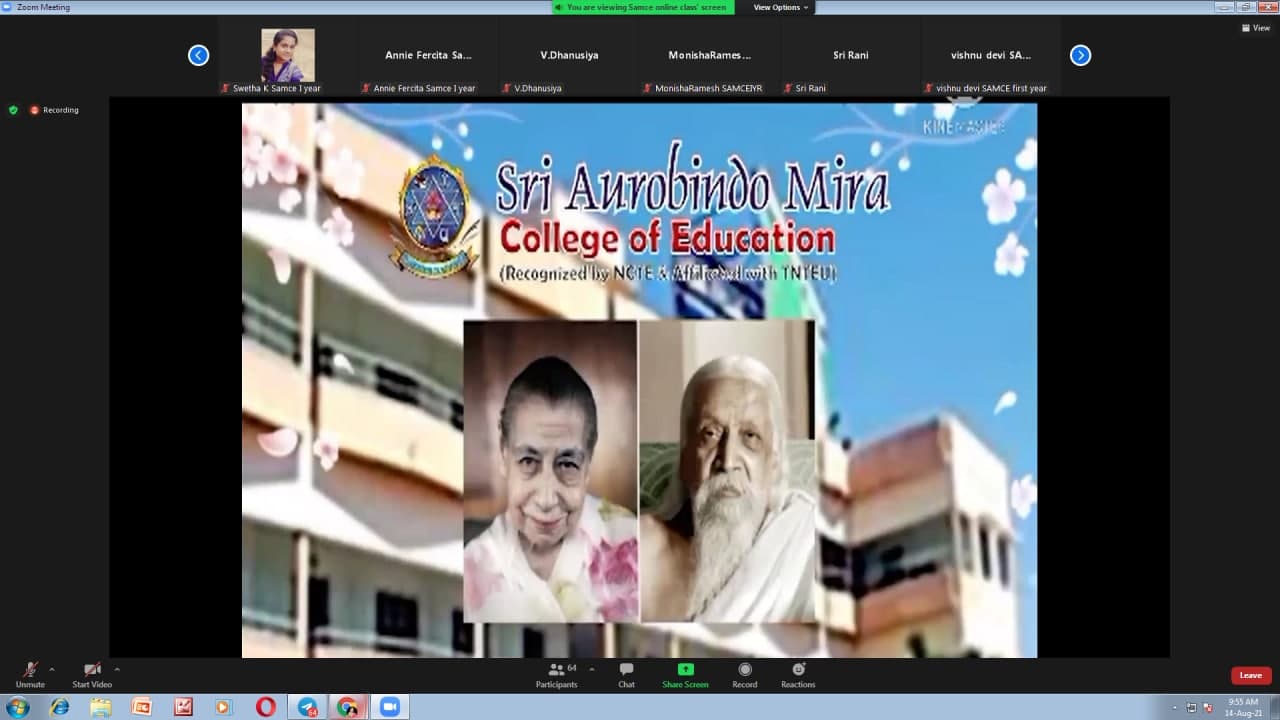Start Video from the meeting toolbar

pos(92,673)
